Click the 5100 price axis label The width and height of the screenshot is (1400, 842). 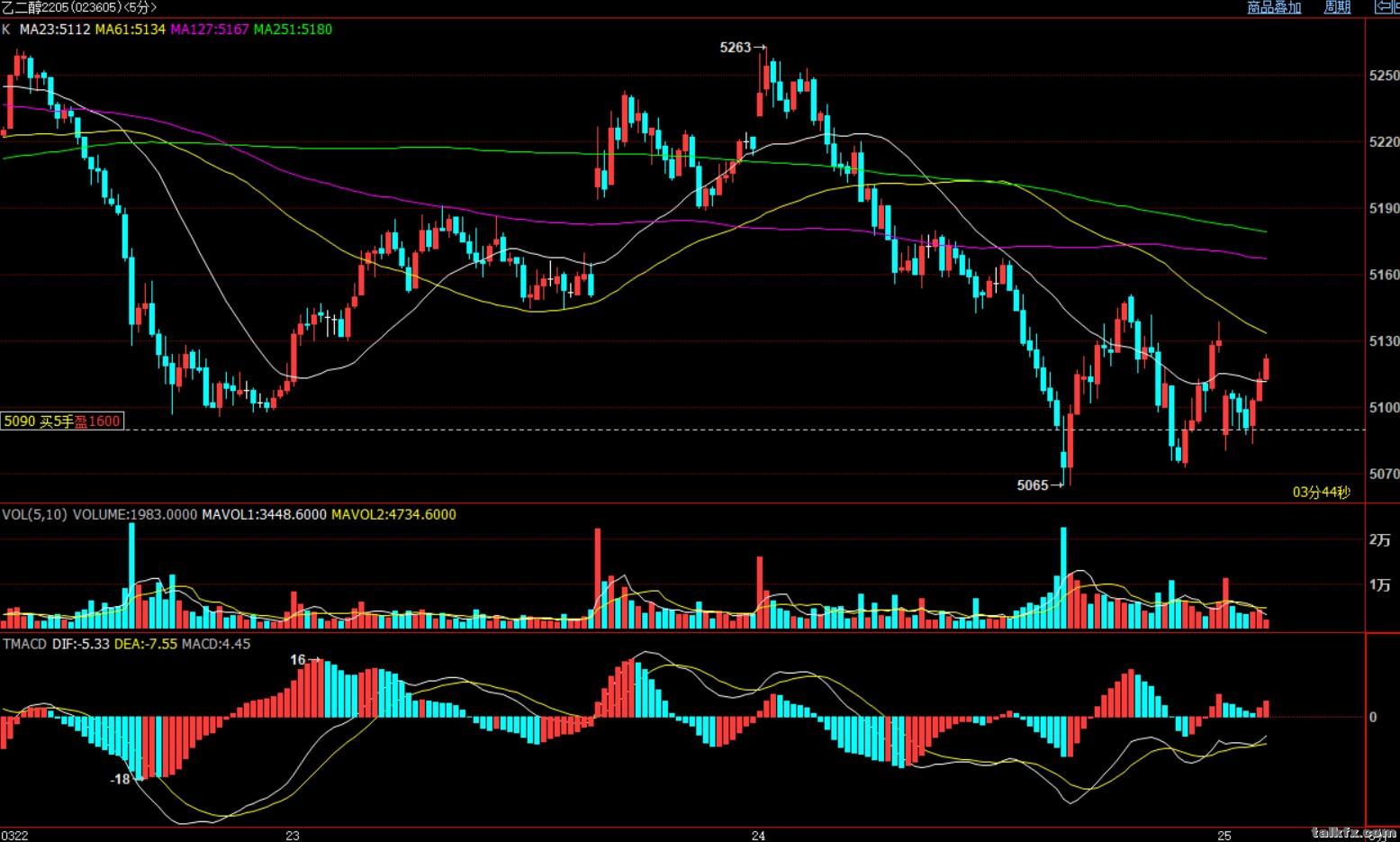click(x=1384, y=407)
